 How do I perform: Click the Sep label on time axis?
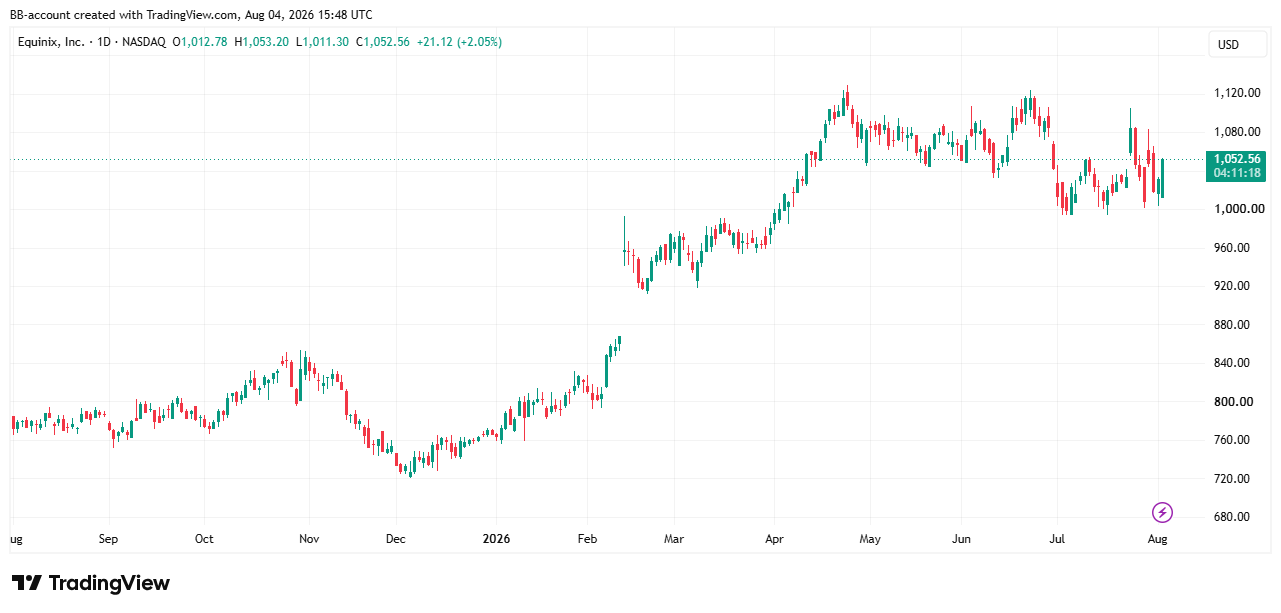[x=109, y=539]
